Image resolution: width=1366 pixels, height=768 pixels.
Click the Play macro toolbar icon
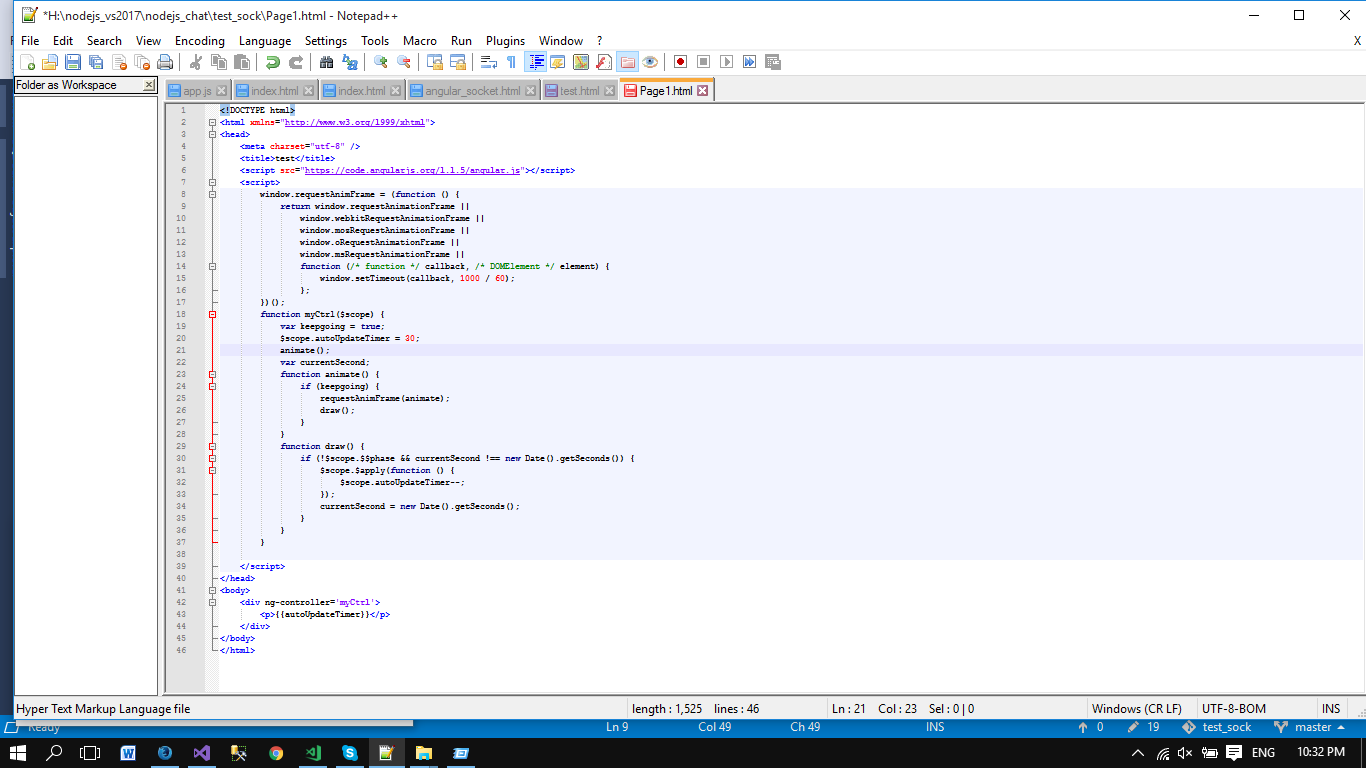coord(726,62)
